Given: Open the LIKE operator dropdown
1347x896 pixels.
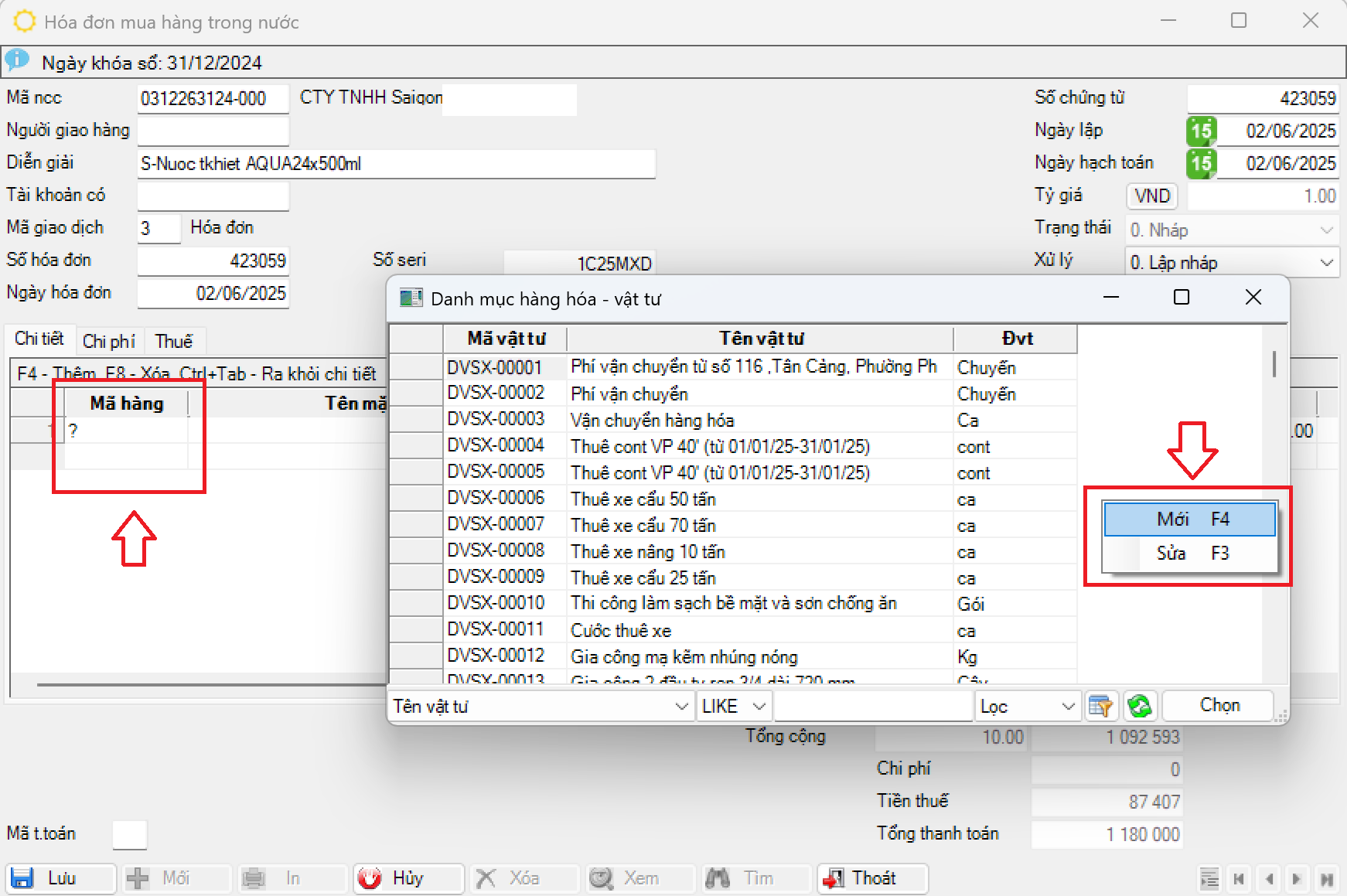Looking at the screenshot, I should point(759,707).
